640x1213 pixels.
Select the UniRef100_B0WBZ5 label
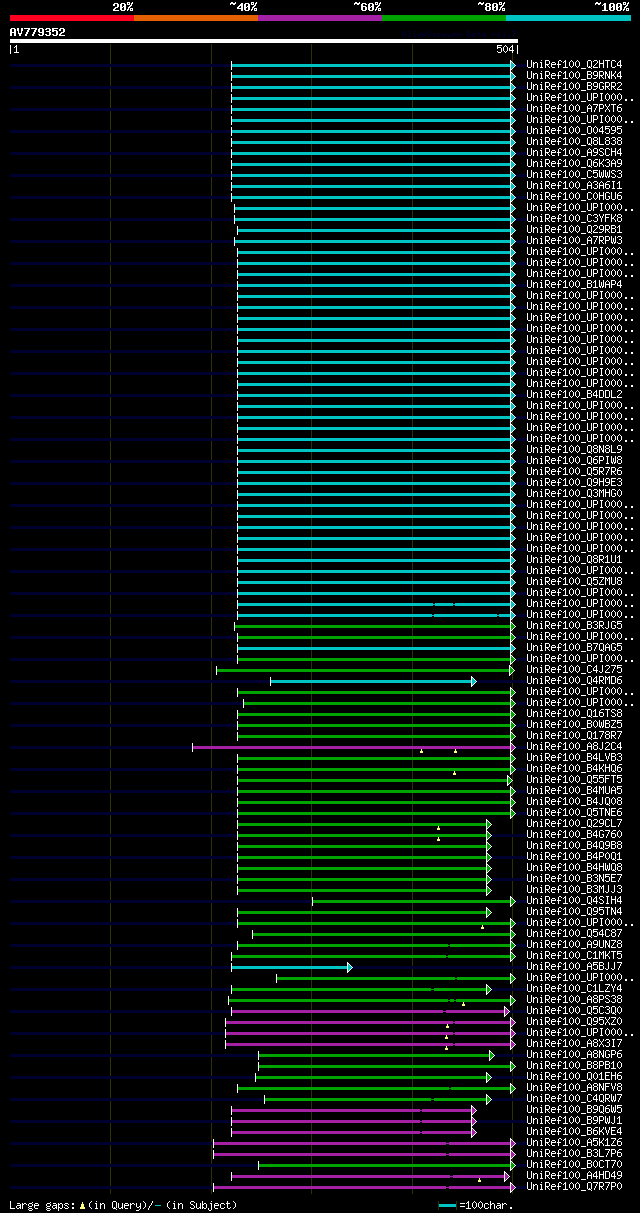[574, 724]
